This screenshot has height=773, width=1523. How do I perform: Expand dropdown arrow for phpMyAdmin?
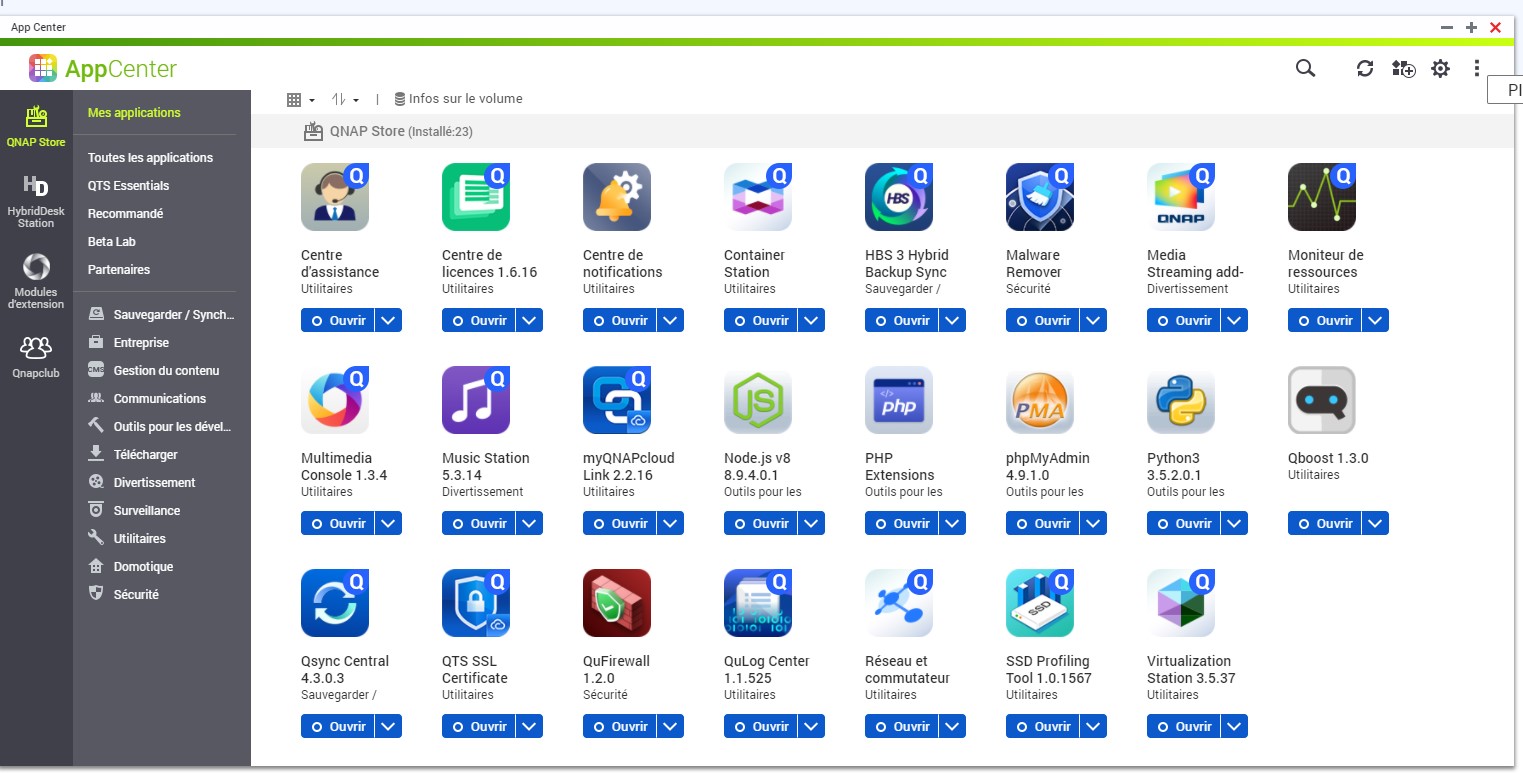tap(1094, 523)
